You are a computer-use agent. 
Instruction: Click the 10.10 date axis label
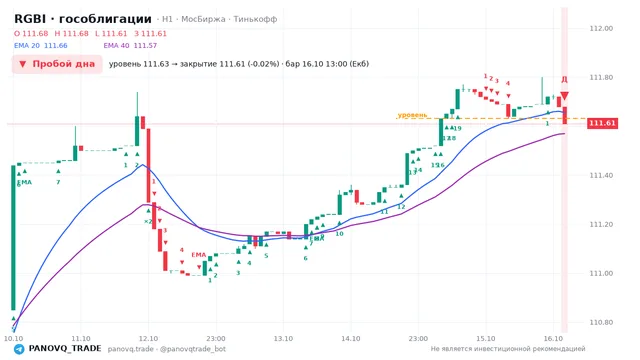point(13,338)
